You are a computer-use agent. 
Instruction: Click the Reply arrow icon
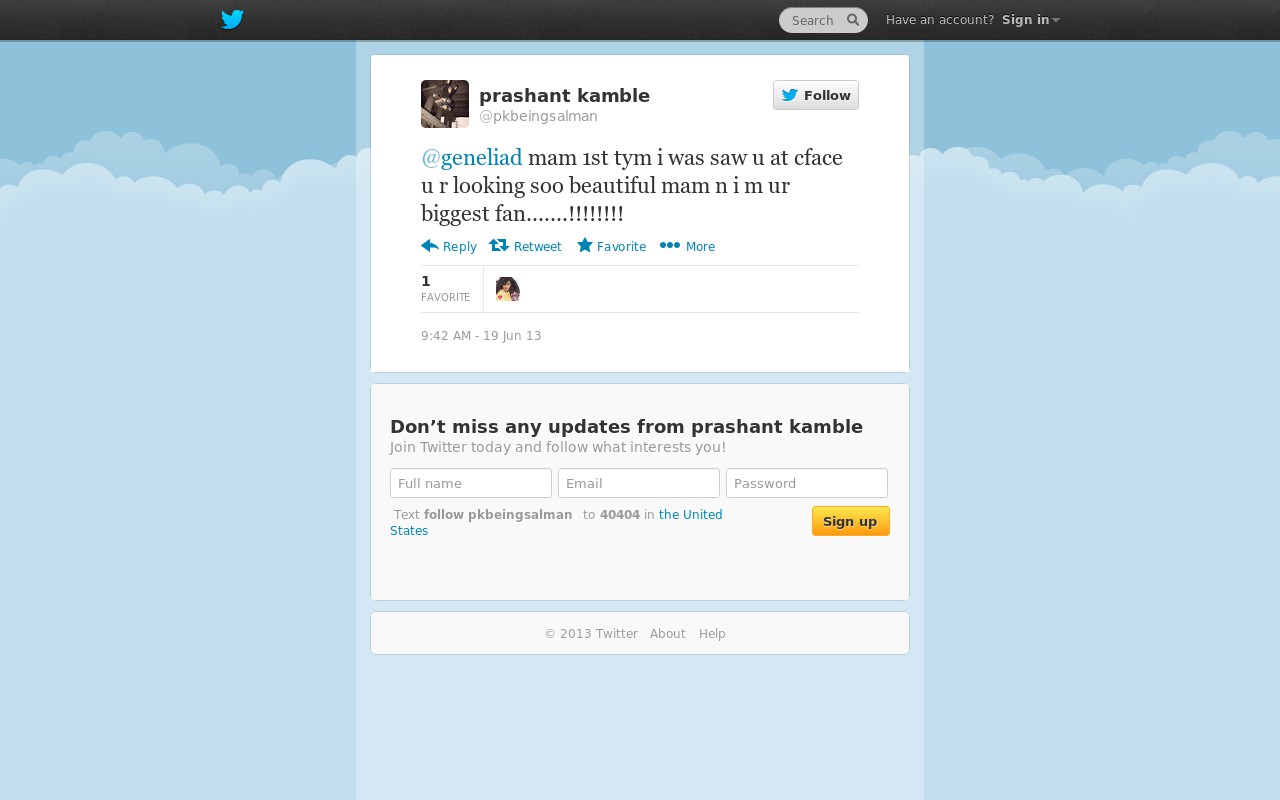tap(430, 246)
